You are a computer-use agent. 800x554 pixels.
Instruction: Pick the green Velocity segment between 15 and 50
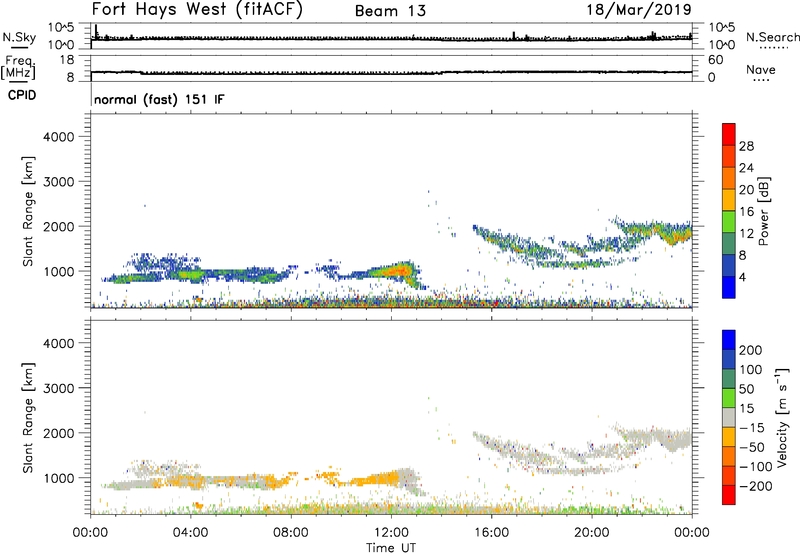(729, 398)
